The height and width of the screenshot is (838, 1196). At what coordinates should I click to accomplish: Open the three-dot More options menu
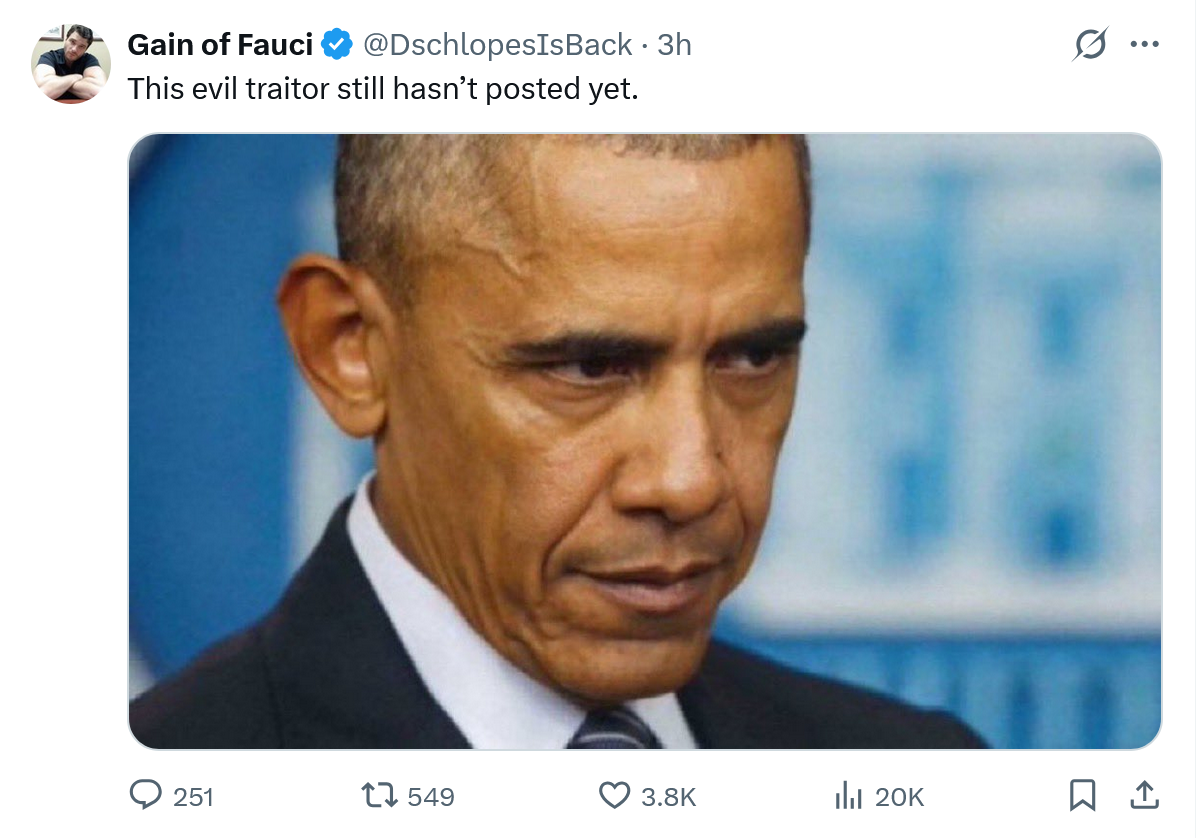click(1144, 45)
